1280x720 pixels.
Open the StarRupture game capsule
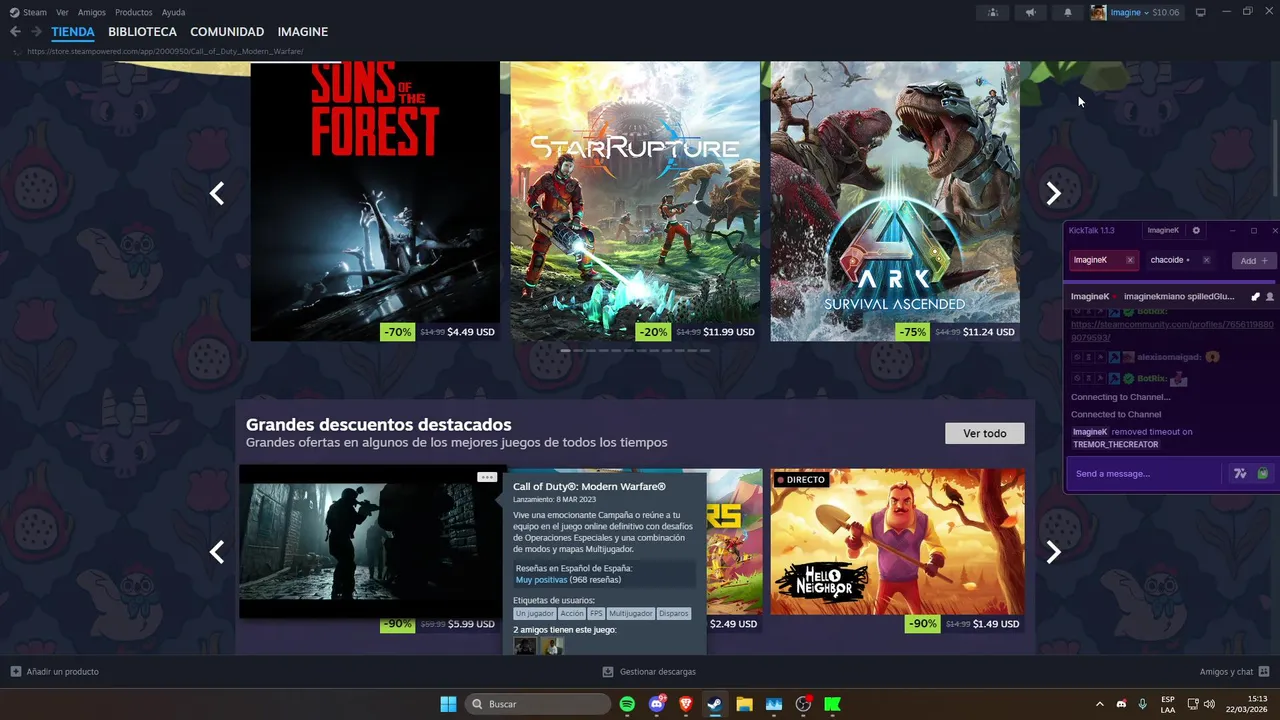tap(635, 201)
